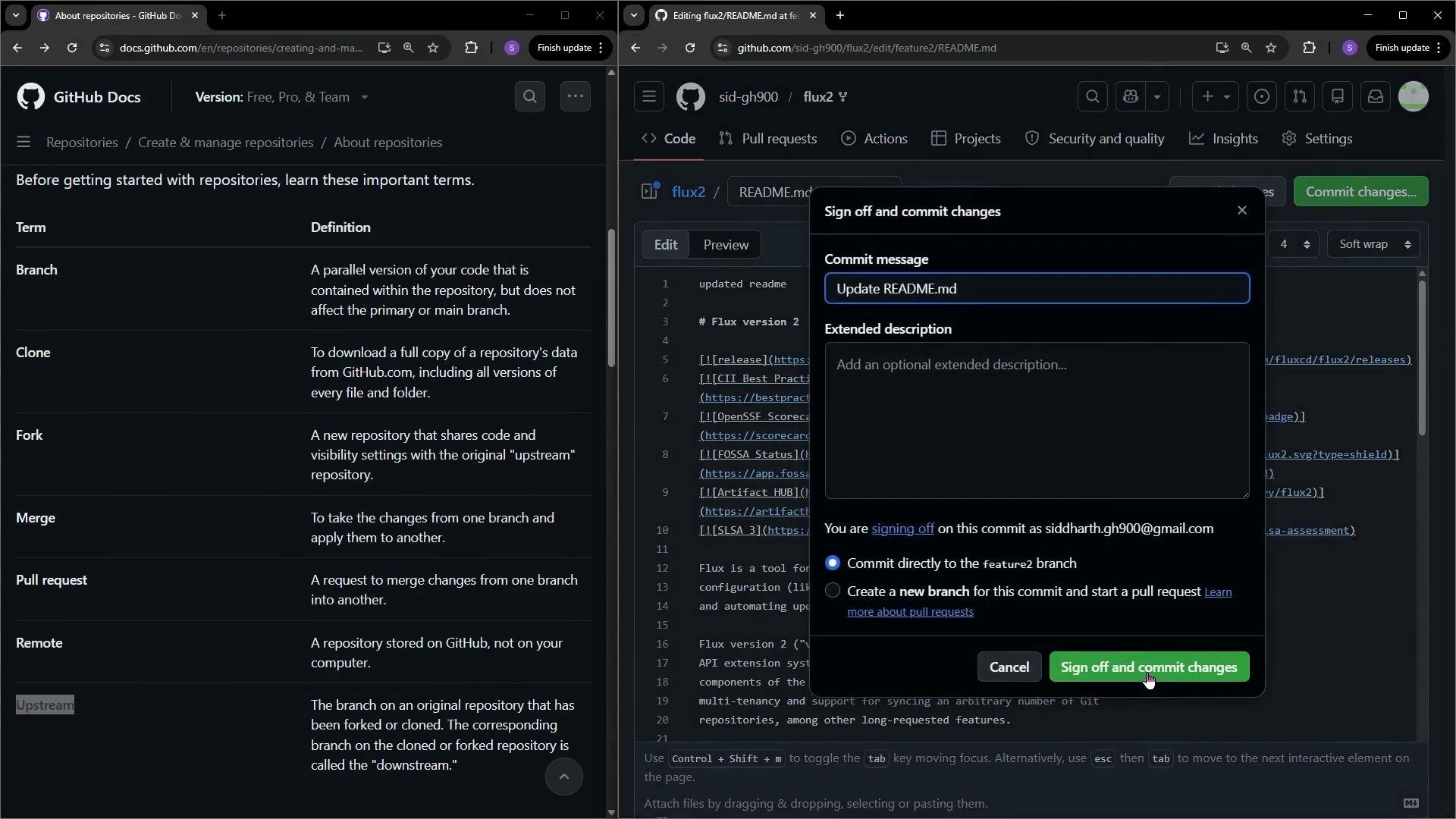
Task: Click the Docs page vertical scrollbar thumb
Action: click(x=611, y=298)
